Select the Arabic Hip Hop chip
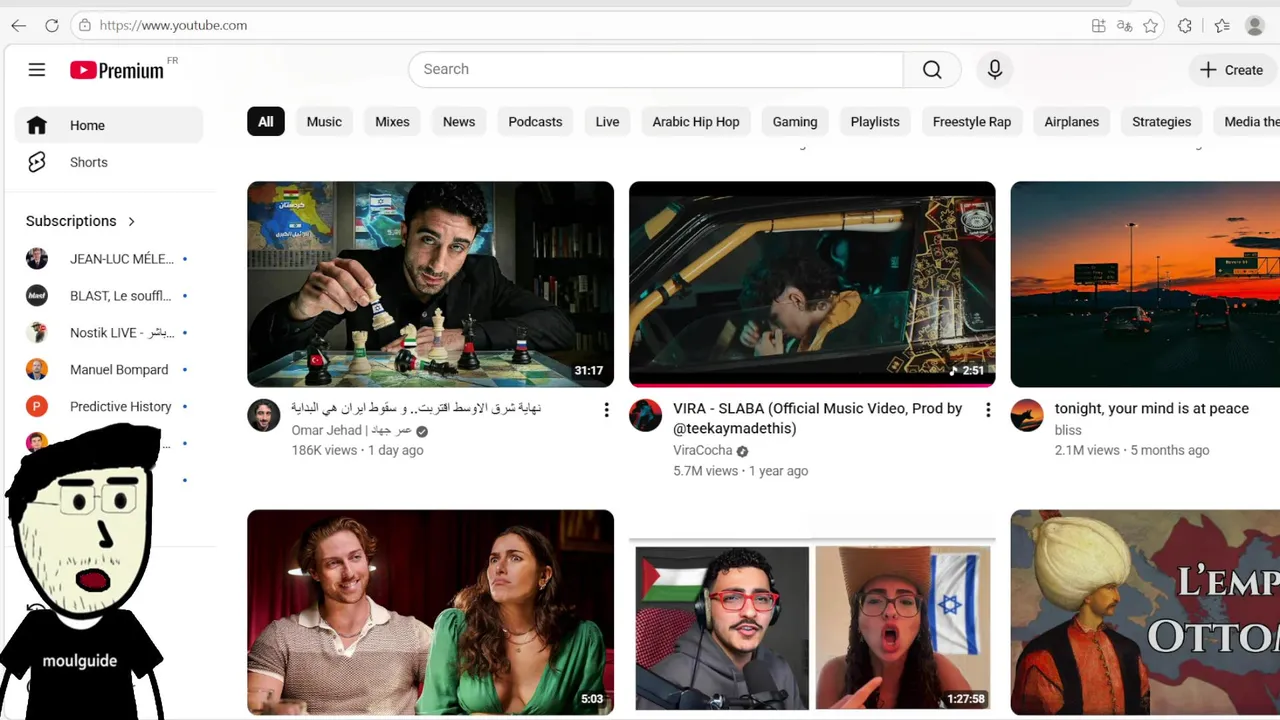 696,122
